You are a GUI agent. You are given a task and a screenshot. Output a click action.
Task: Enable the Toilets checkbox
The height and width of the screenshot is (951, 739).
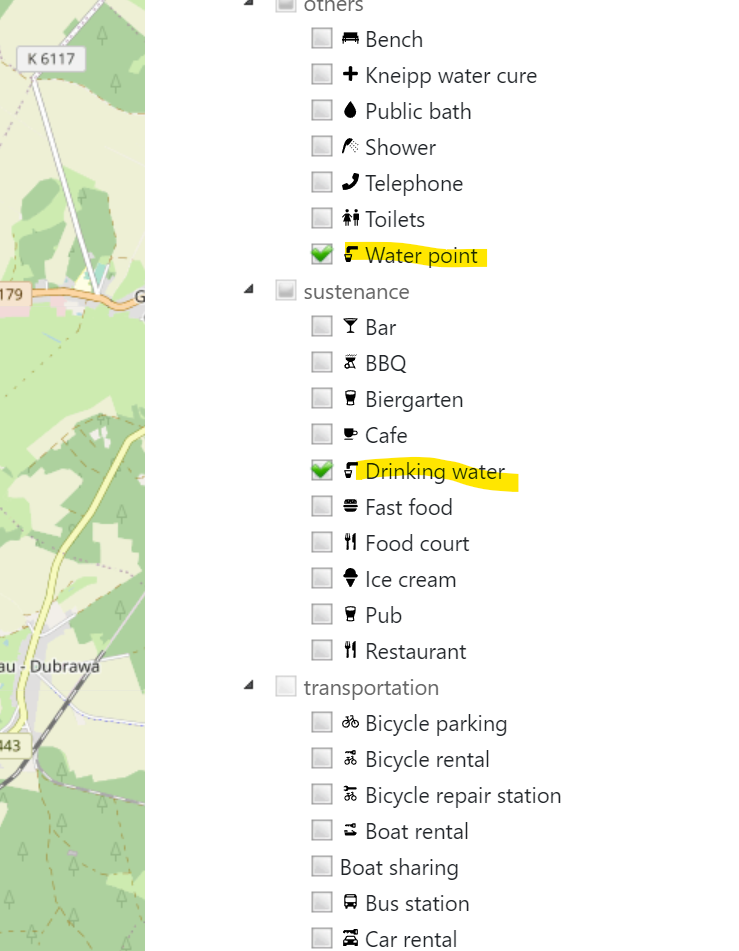point(321,219)
